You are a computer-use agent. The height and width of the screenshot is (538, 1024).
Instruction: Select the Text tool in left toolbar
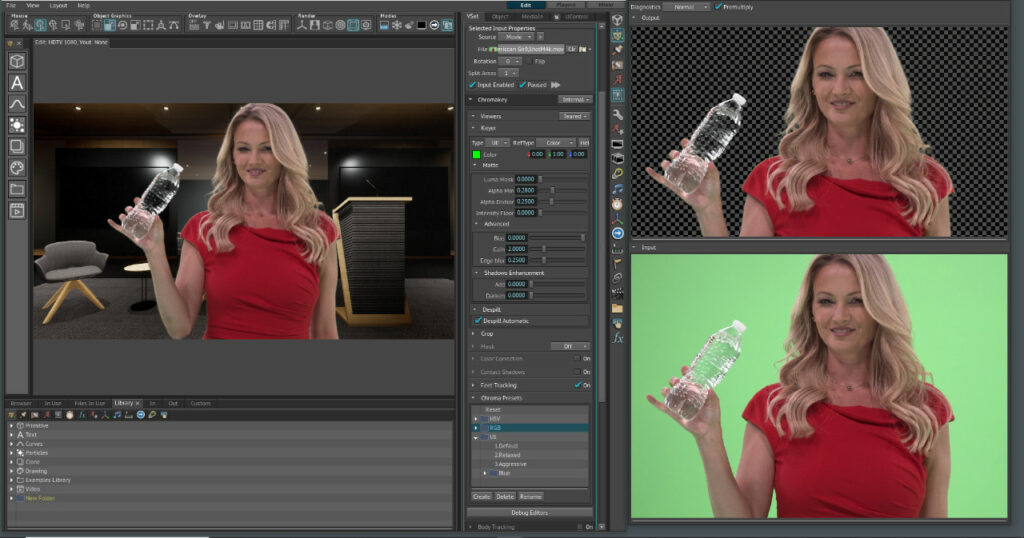[17, 83]
